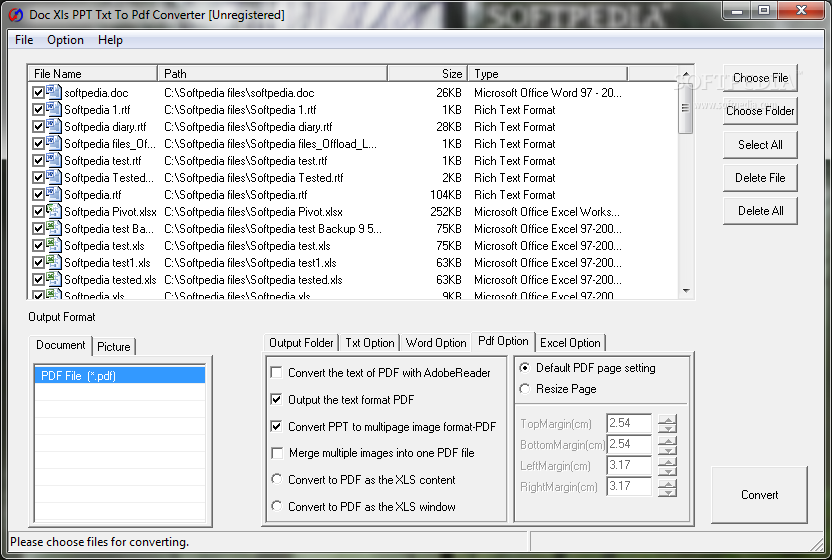Screen dimensions: 832x560
Task: Click the Softpedia diary.rtf file icon
Action: (x=54, y=126)
